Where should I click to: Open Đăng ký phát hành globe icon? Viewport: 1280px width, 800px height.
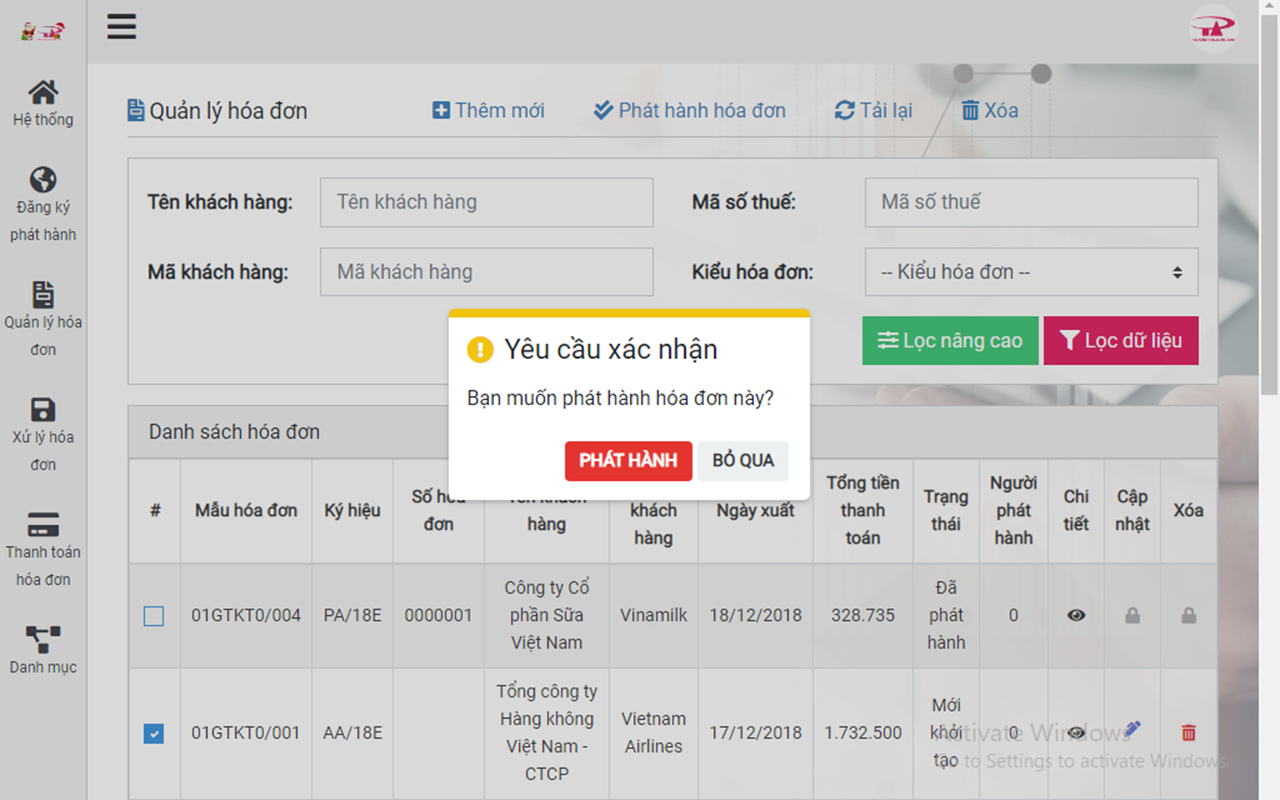tap(43, 180)
